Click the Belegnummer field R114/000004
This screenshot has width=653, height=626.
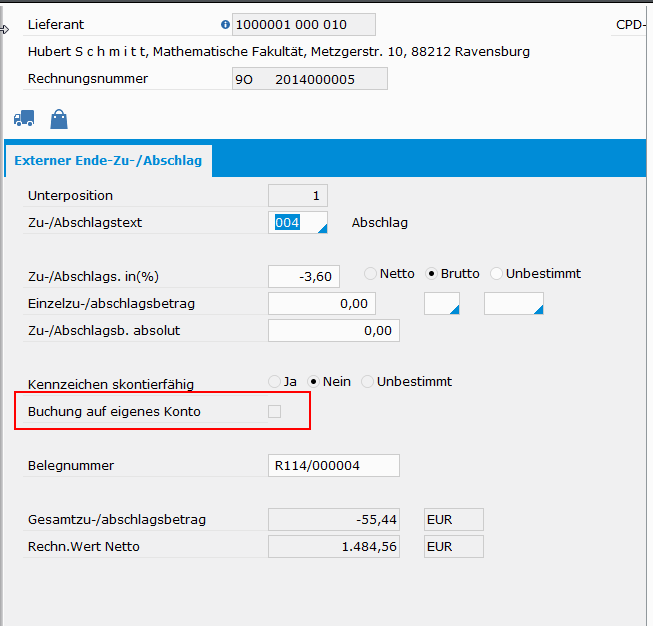tap(334, 466)
